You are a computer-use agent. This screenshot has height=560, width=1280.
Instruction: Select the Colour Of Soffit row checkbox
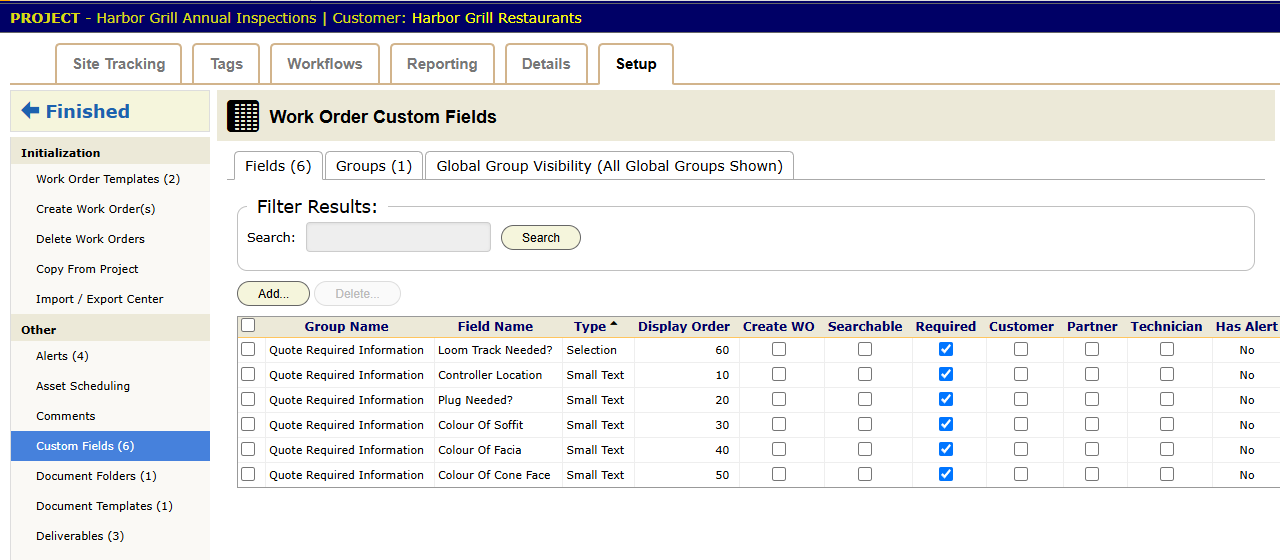coord(248,424)
